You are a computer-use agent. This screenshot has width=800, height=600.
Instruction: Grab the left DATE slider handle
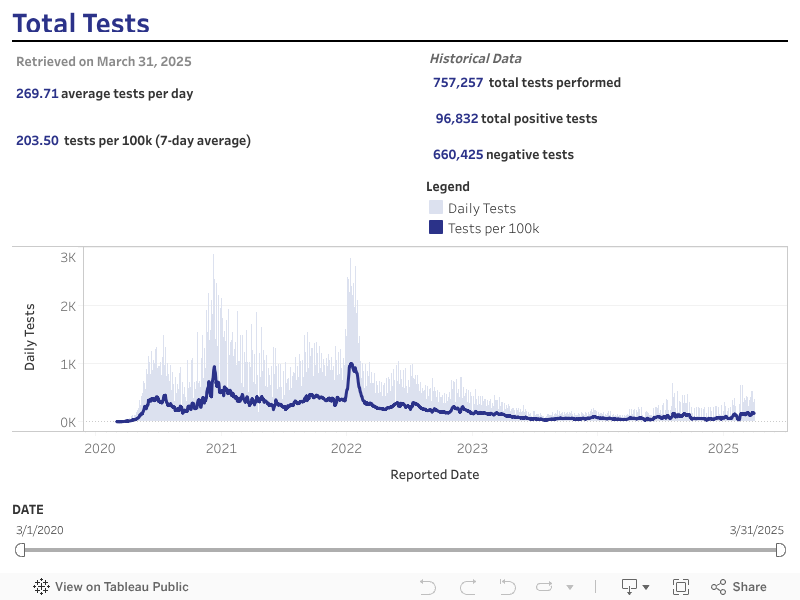20,550
